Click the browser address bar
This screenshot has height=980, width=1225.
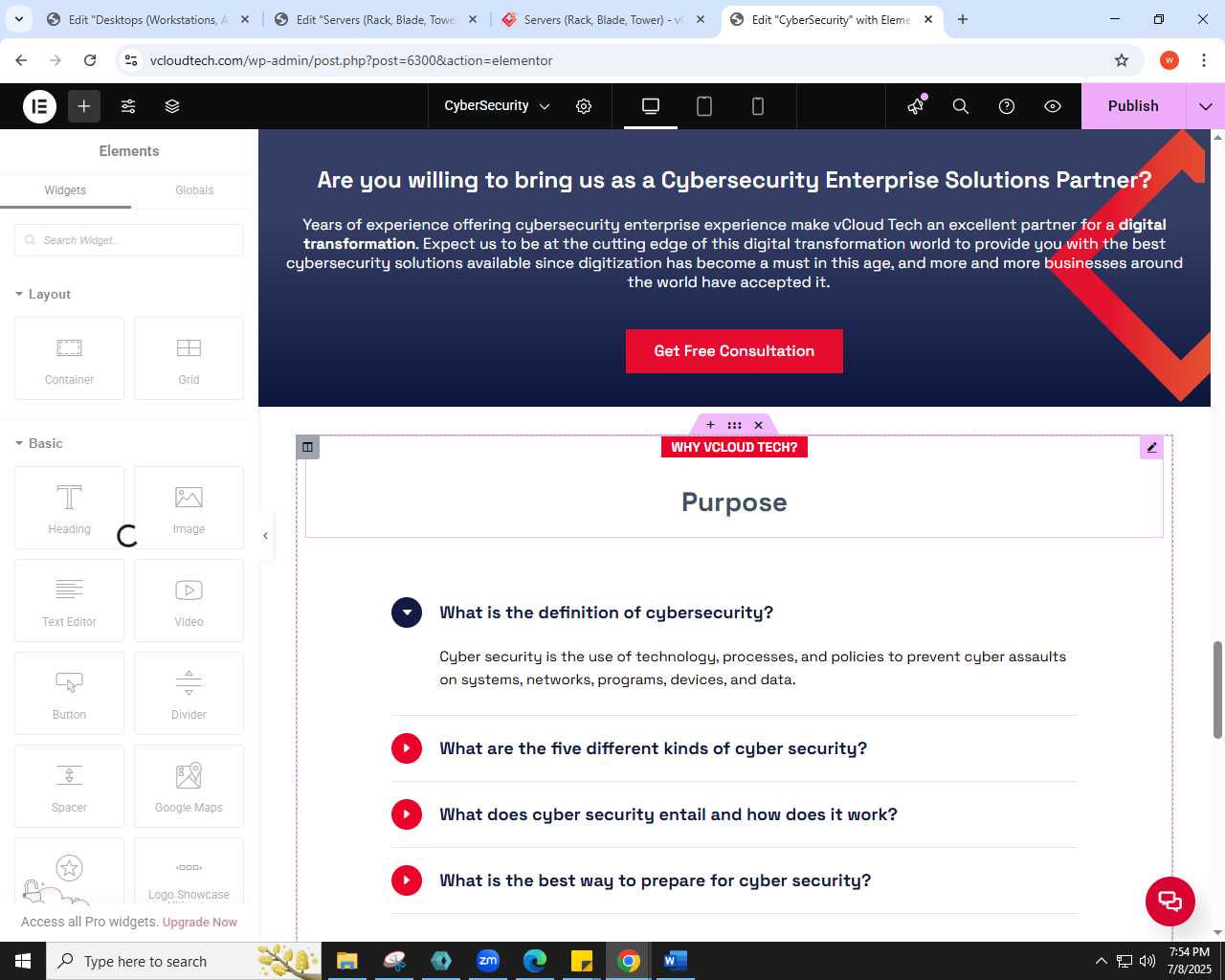point(627,60)
